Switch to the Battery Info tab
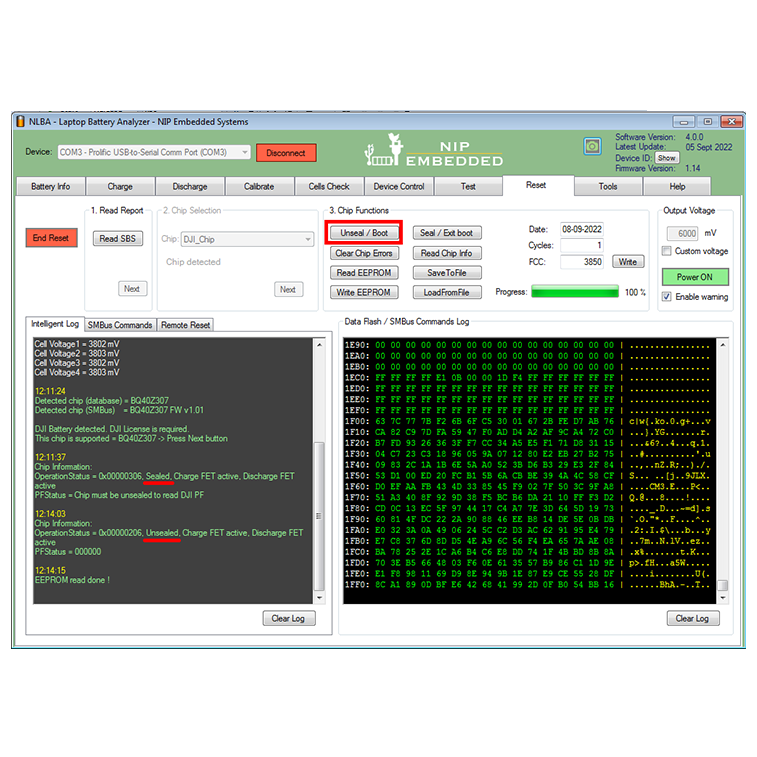757x757 pixels. pyautogui.click(x=51, y=186)
